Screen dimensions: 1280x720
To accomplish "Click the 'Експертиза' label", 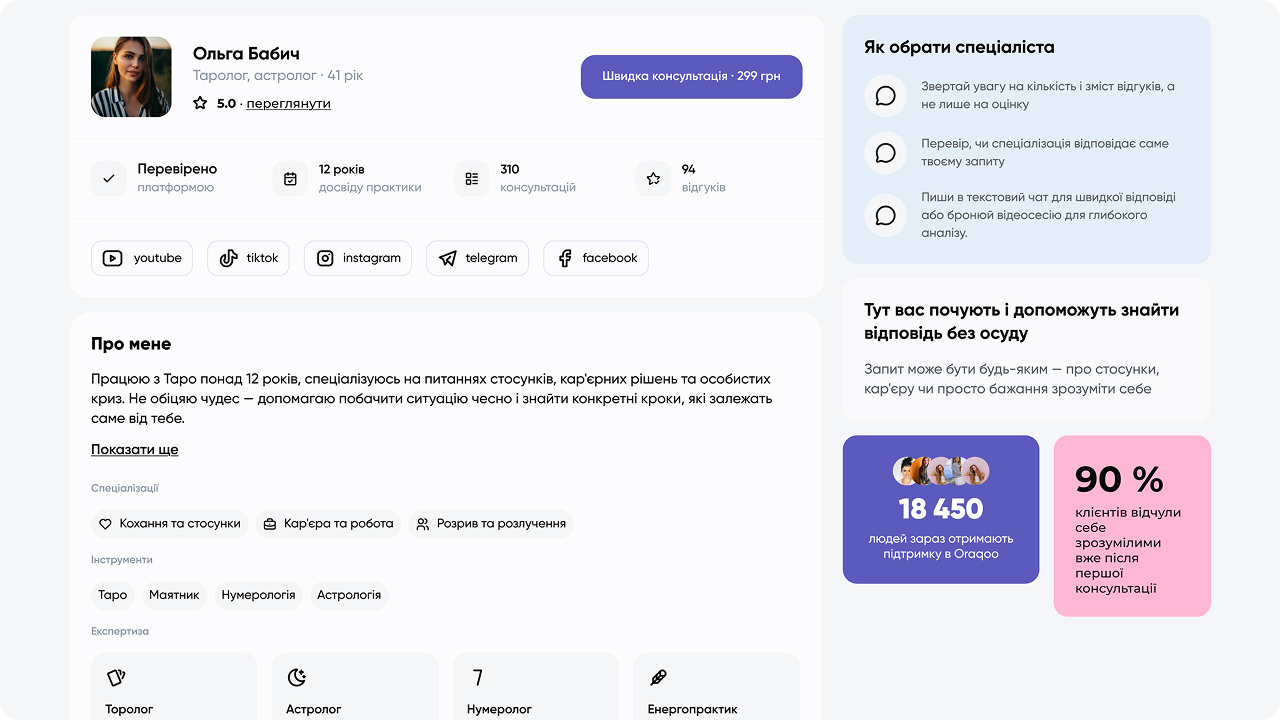I will pos(120,632).
